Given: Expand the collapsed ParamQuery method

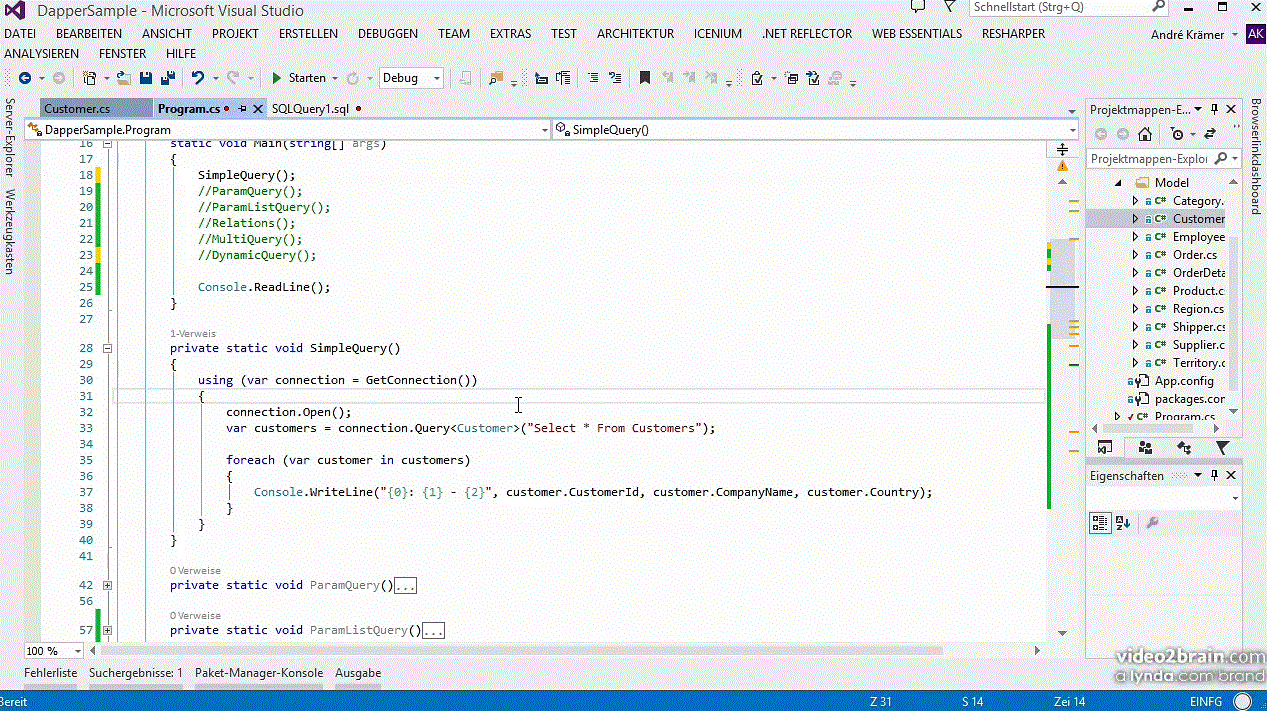Looking at the screenshot, I should 107,586.
